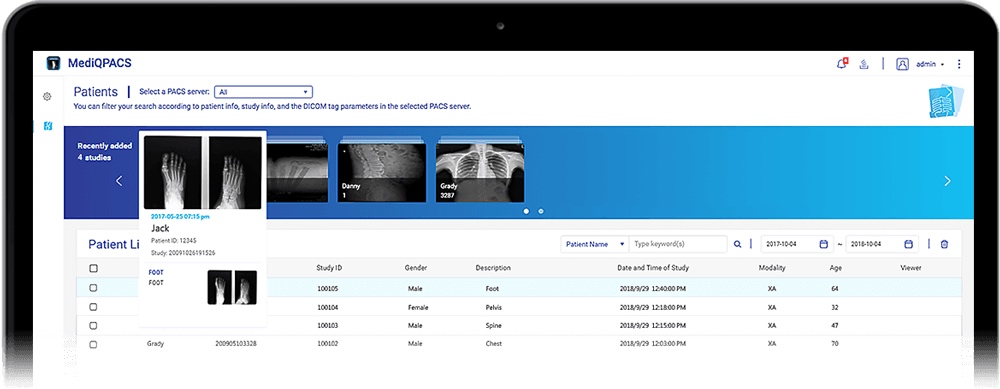
Task: Click the Type keyword(s) search field
Action: coord(678,244)
